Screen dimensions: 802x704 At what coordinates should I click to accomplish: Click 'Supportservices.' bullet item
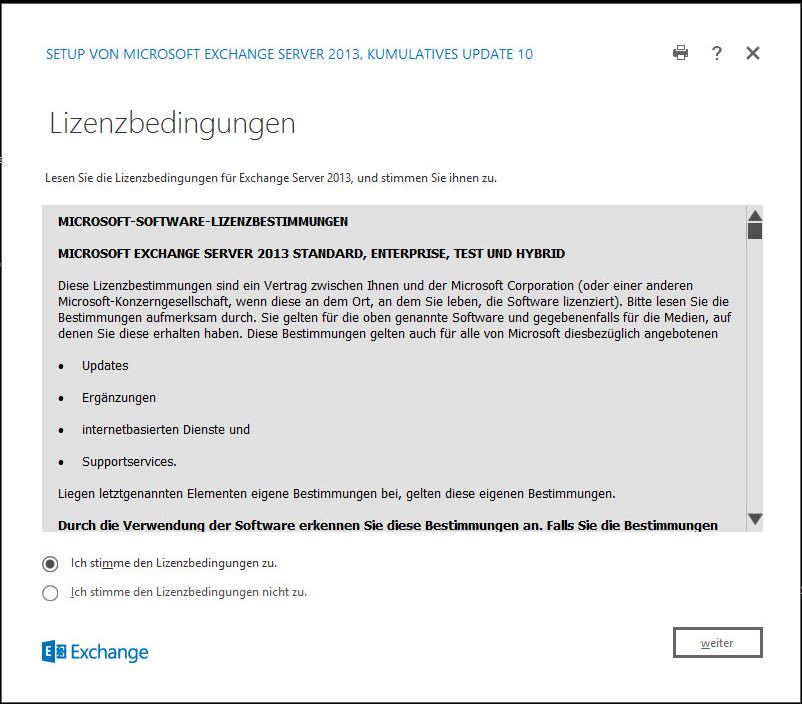[129, 462]
